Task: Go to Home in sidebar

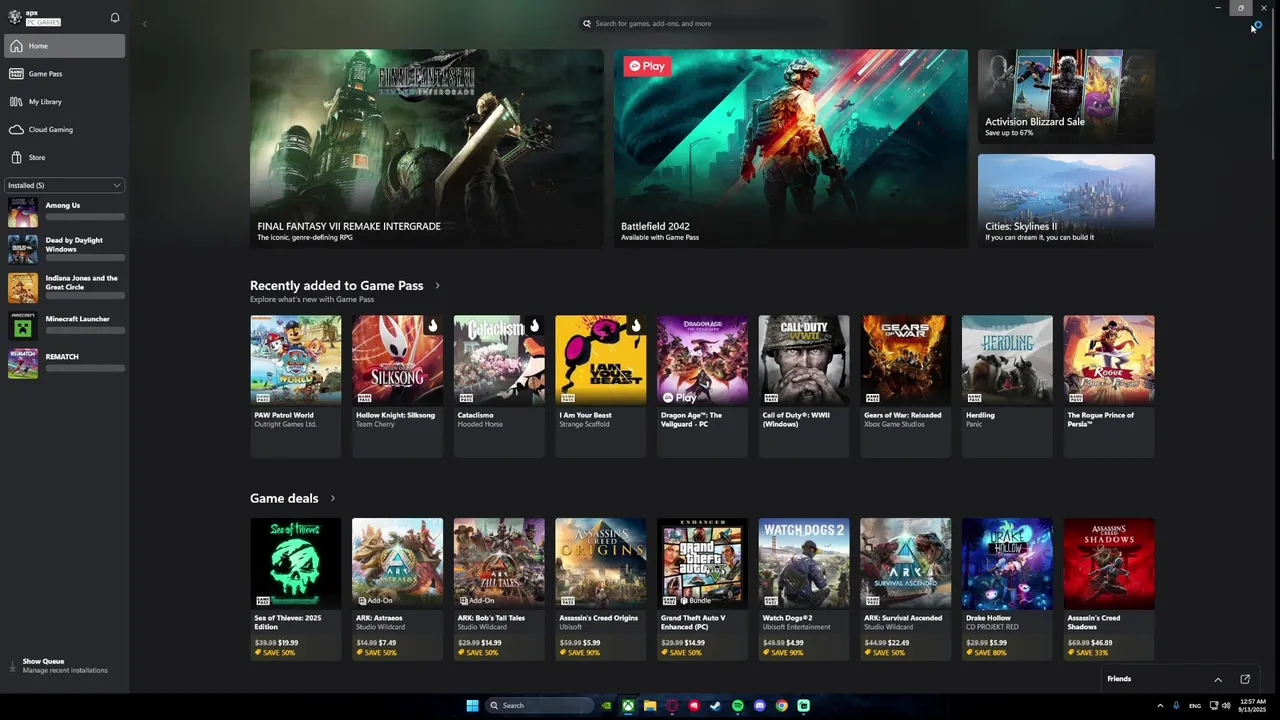Action: [65, 46]
